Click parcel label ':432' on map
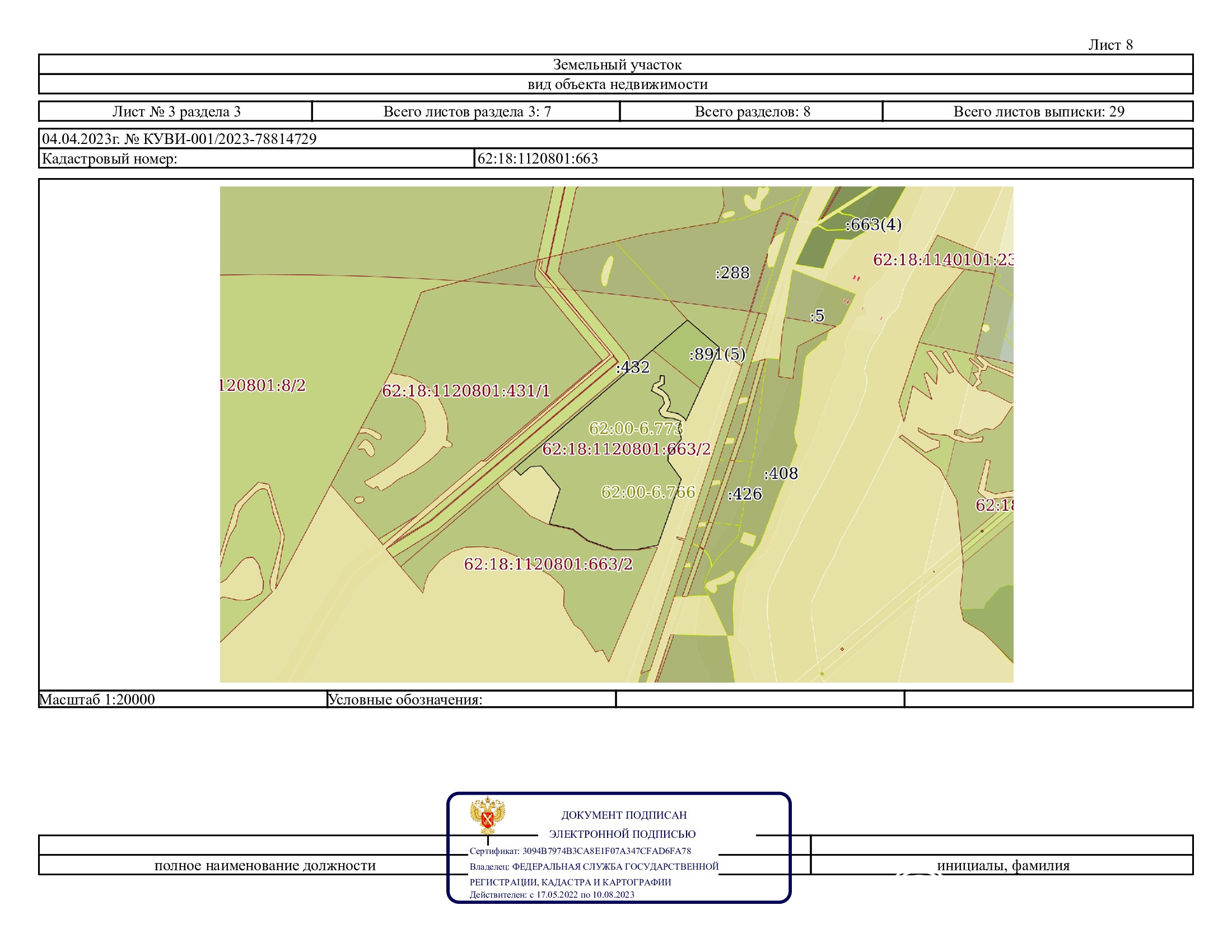Screen dimensions: 1232x952 pyautogui.click(x=632, y=368)
